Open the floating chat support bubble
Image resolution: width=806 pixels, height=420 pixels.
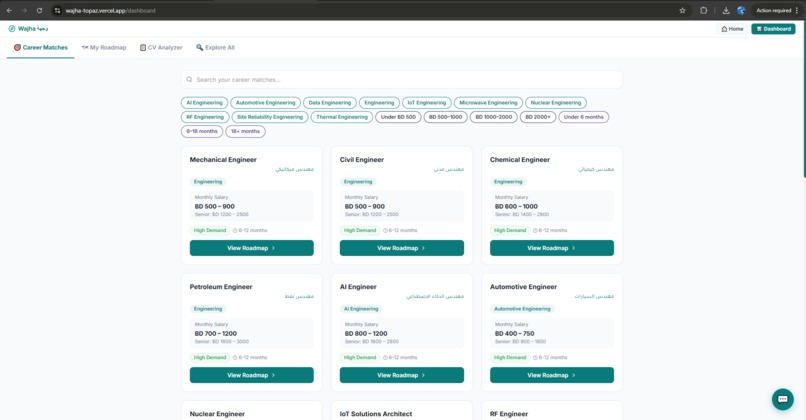point(782,399)
